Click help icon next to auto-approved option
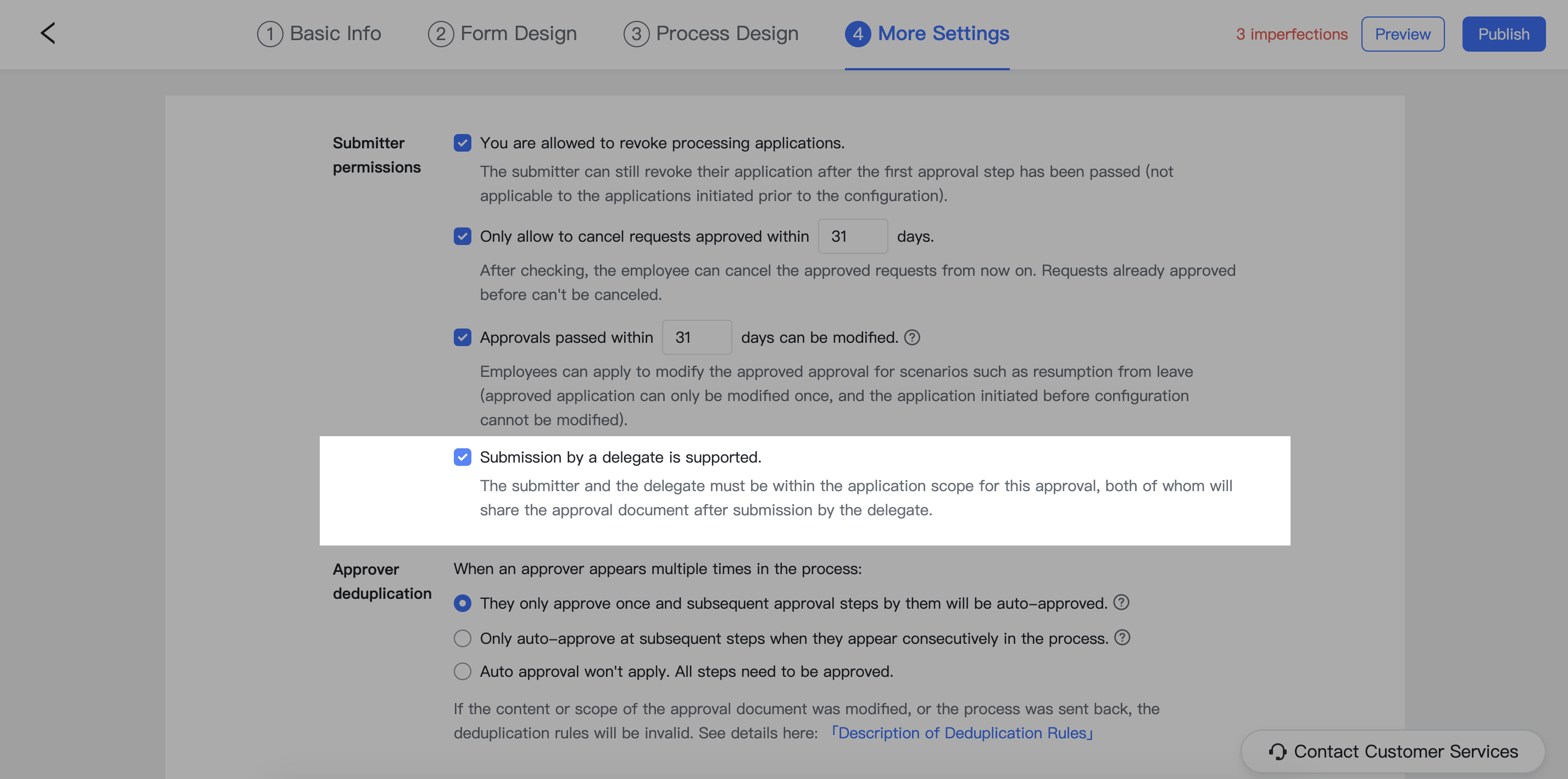 click(1121, 603)
